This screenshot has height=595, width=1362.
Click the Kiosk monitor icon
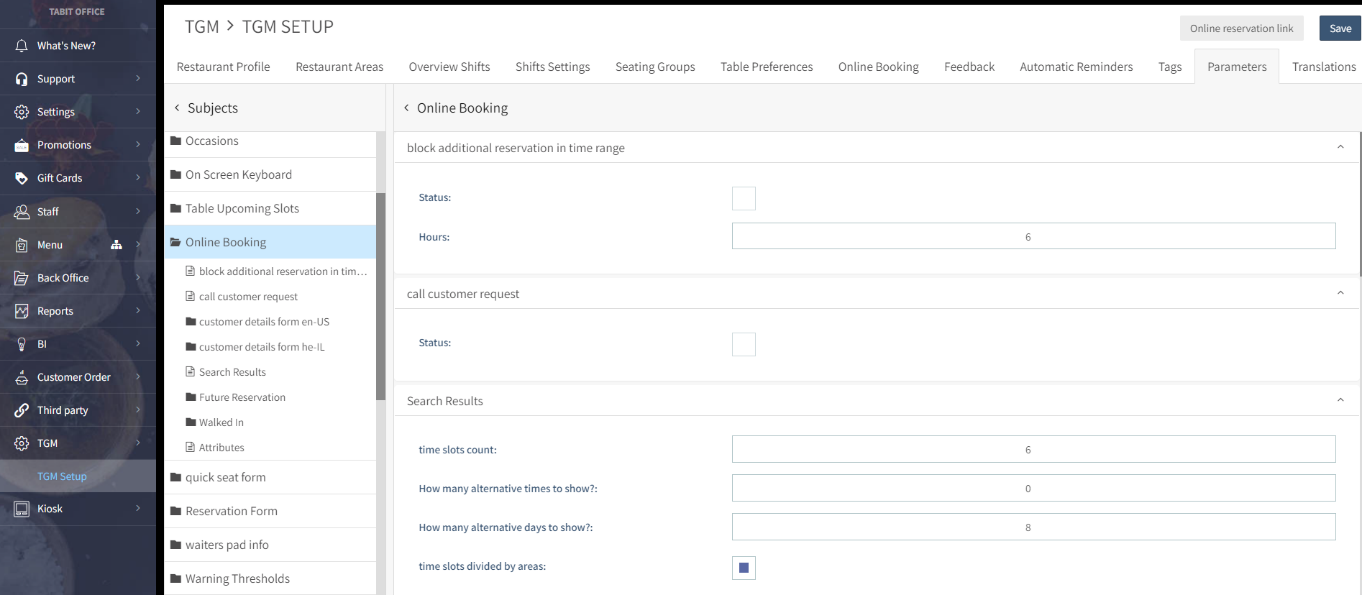click(21, 509)
